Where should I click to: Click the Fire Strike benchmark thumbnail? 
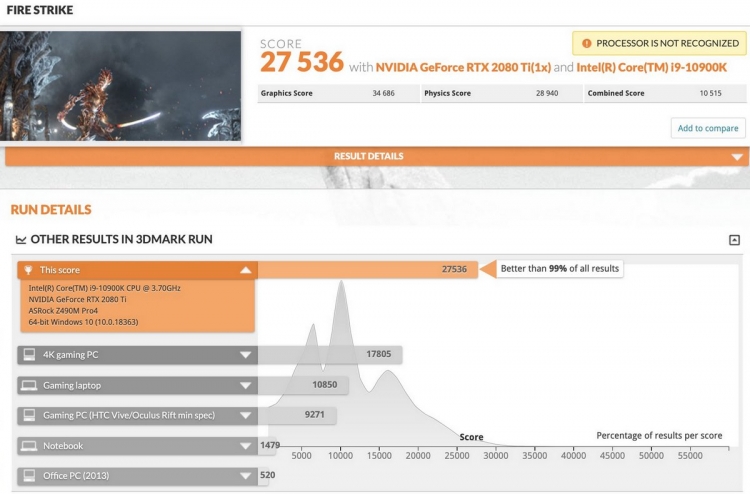pos(121,86)
